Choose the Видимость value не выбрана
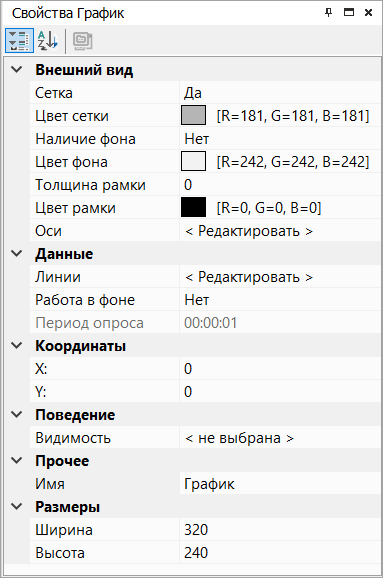 (239, 438)
